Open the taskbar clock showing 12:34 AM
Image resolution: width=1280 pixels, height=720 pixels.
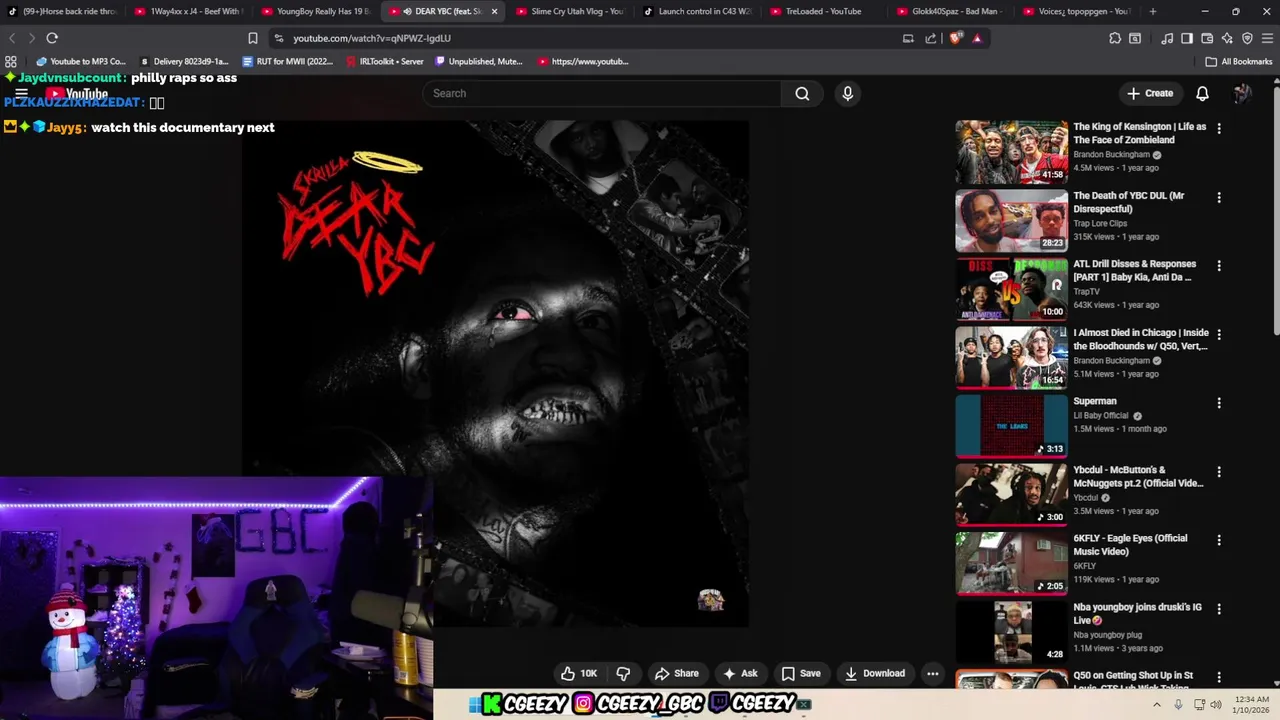pyautogui.click(x=1252, y=704)
